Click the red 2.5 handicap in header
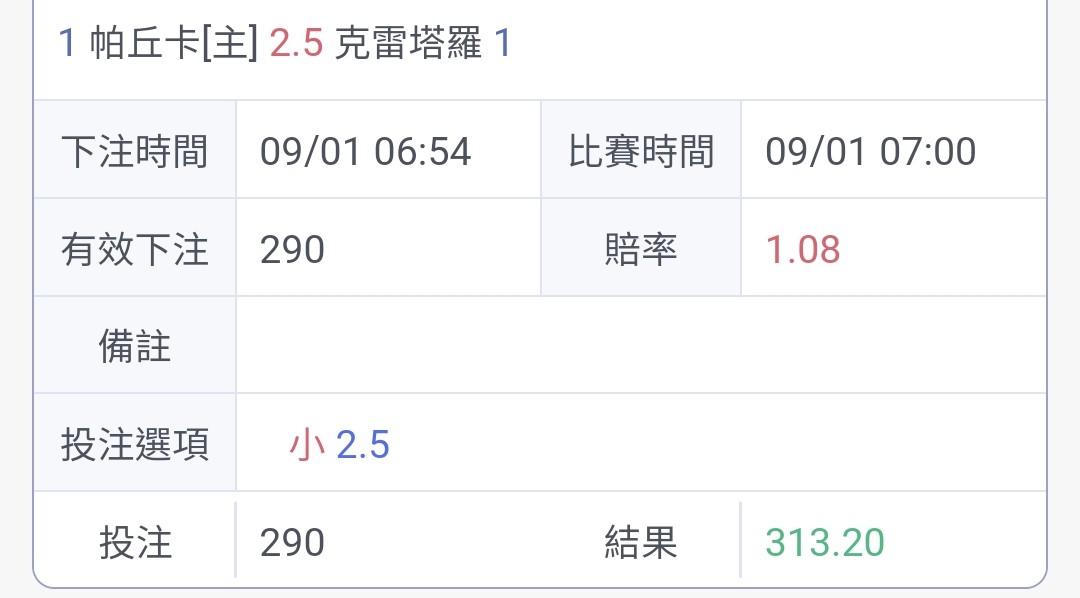Image resolution: width=1080 pixels, height=598 pixels. (x=296, y=45)
